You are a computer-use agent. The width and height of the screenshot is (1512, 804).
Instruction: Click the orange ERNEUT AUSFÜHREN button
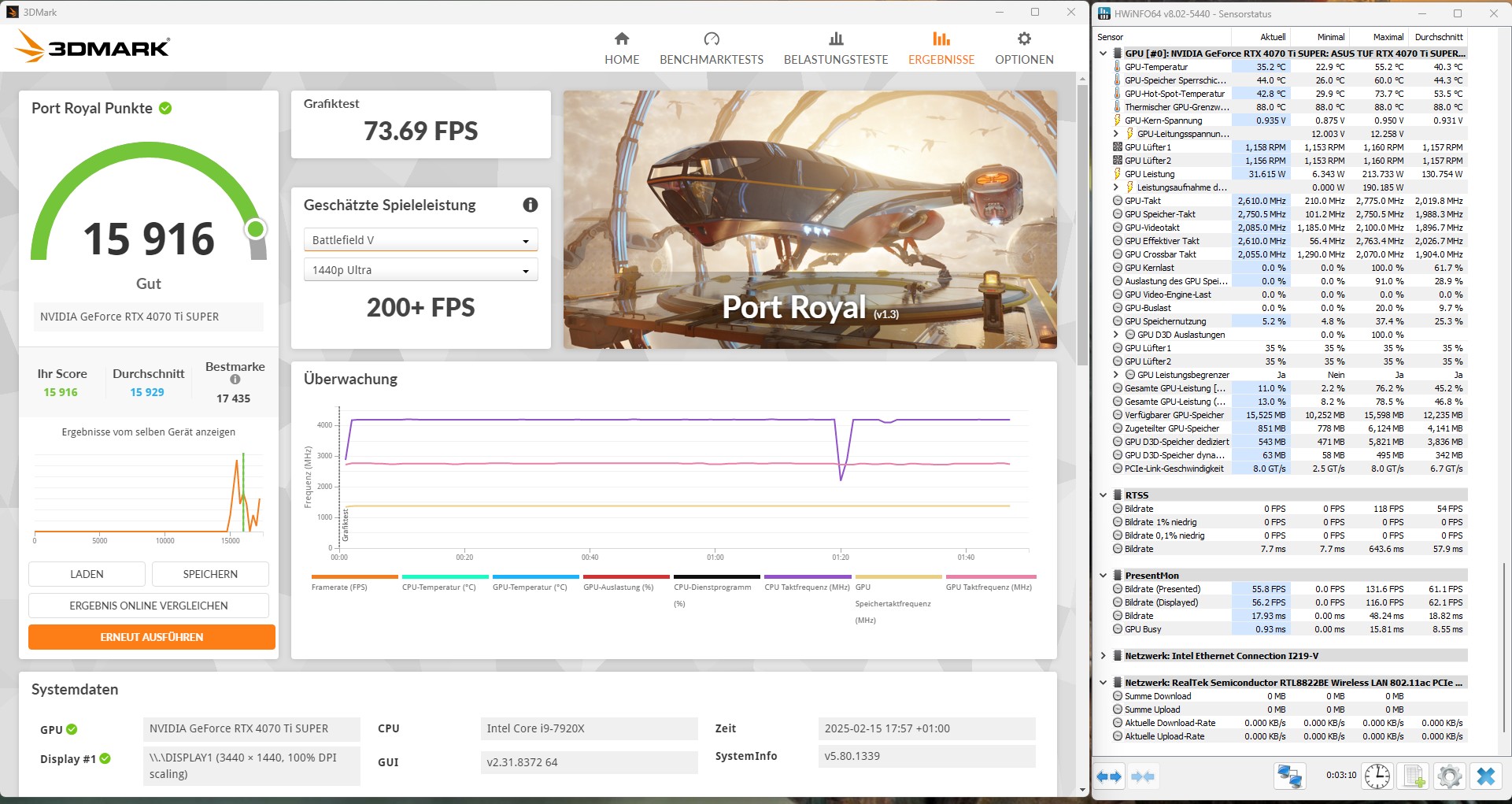152,637
